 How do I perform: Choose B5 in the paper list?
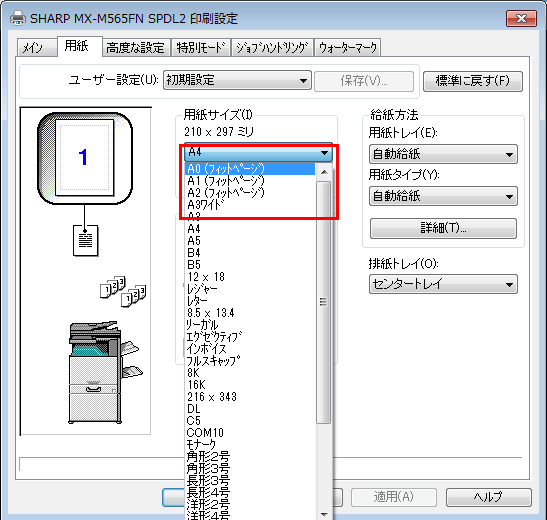[x=250, y=265]
